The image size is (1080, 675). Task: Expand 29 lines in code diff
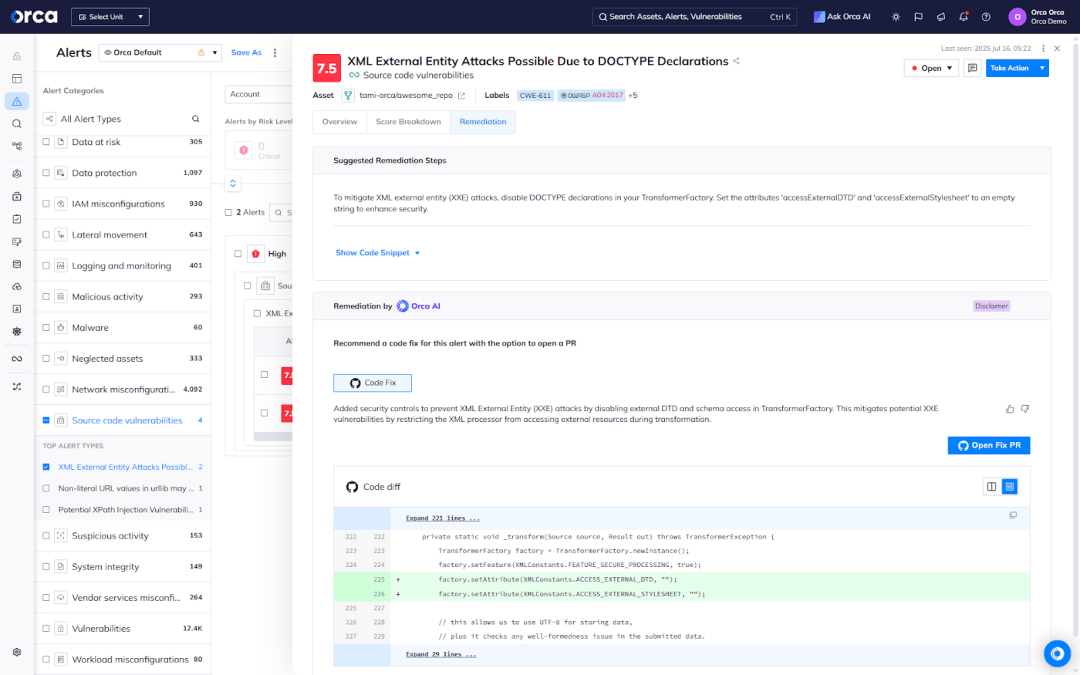pos(441,654)
